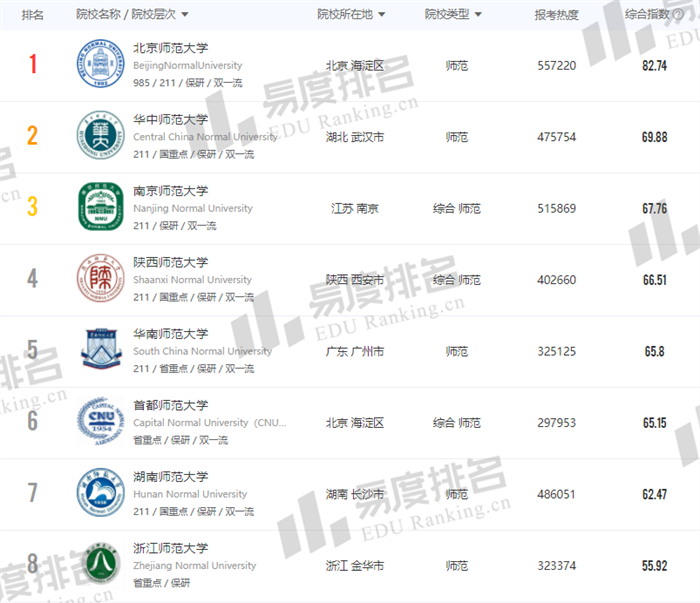Screen dimensions: 700x603
Task: Click Shaanxi Normal University red logo
Action: click(100, 278)
